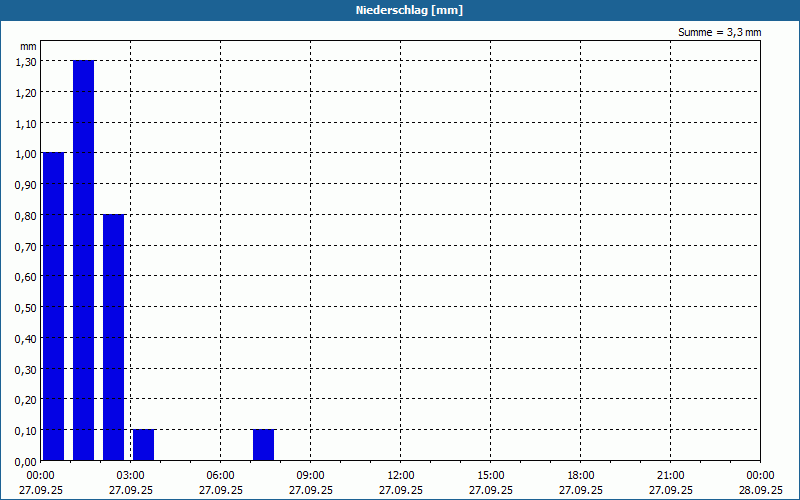Click the Summe = 3,3 mm label
This screenshot has height=500, width=800.
coord(719,32)
